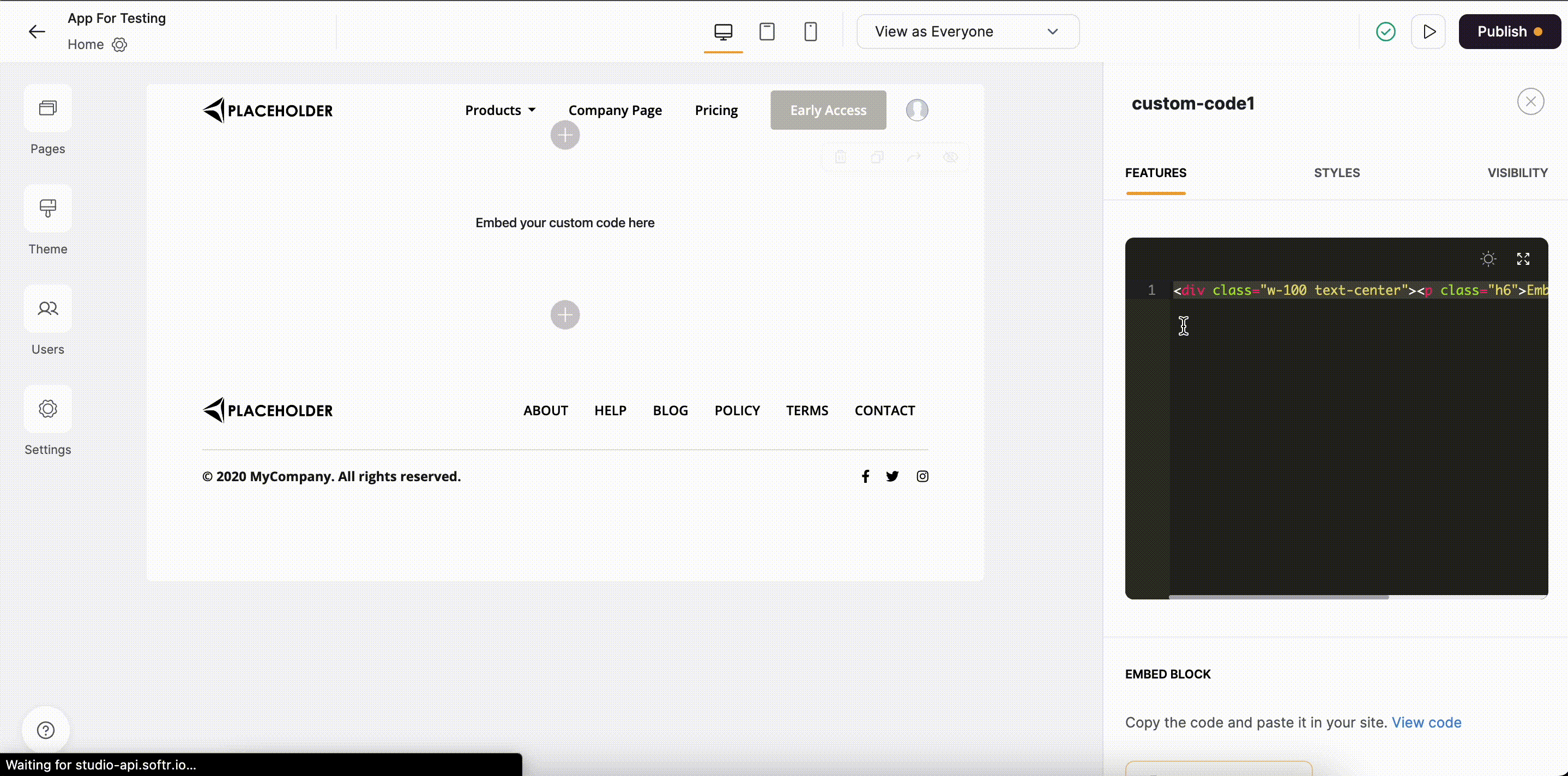Viewport: 1568px width, 776px height.
Task: Click the code editor horizontal scrollbar
Action: coord(1278,597)
